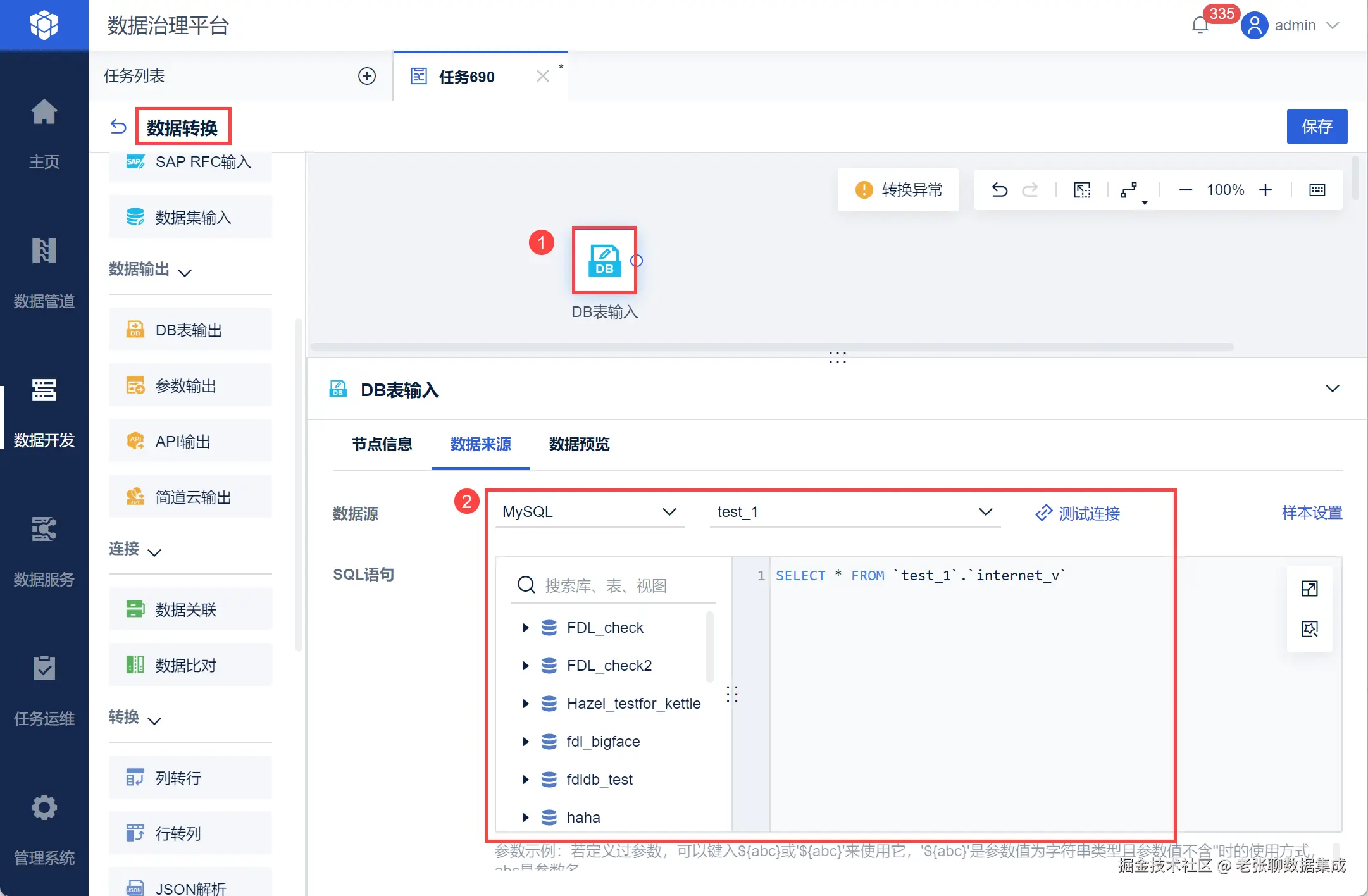1368x896 pixels.
Task: Click the admin user avatar
Action: pos(1254,25)
